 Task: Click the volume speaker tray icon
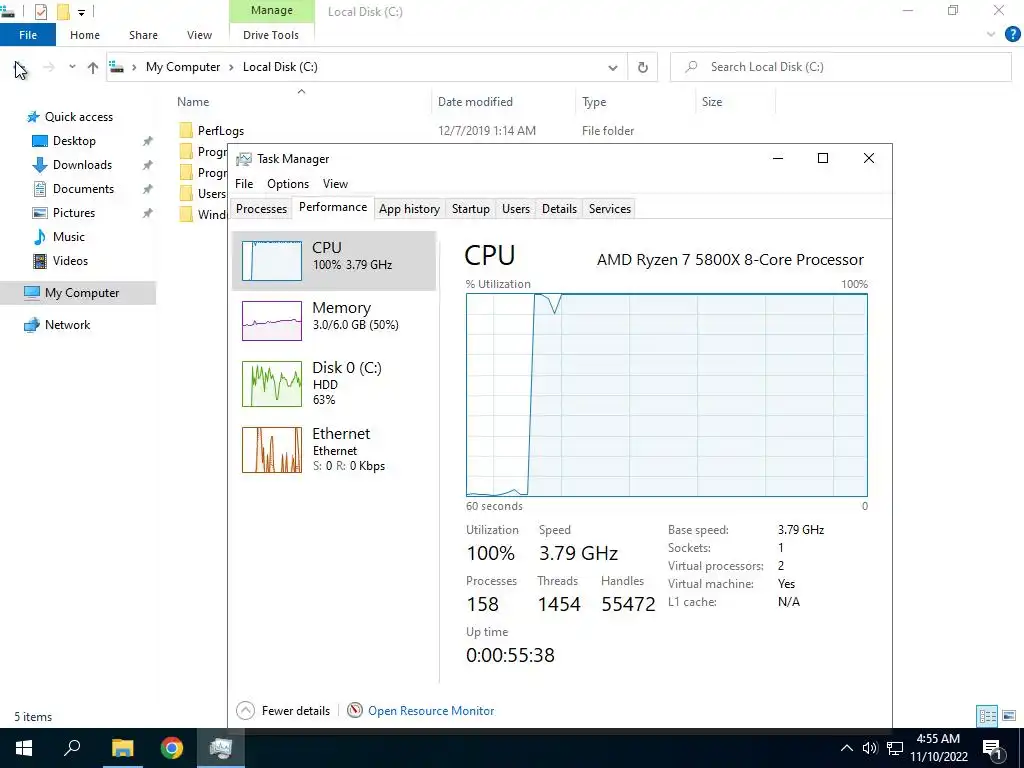[869, 748]
